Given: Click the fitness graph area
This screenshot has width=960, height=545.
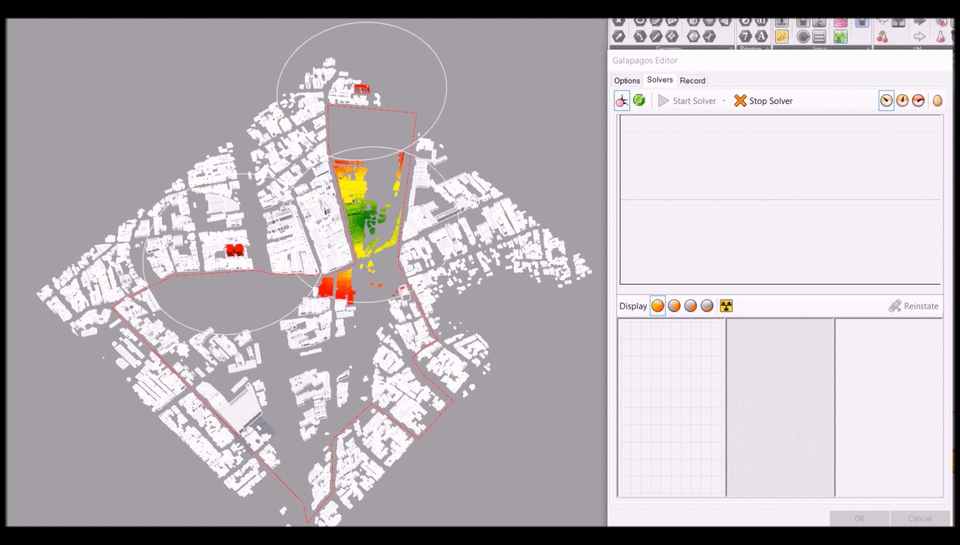Looking at the screenshot, I should pos(780,200).
